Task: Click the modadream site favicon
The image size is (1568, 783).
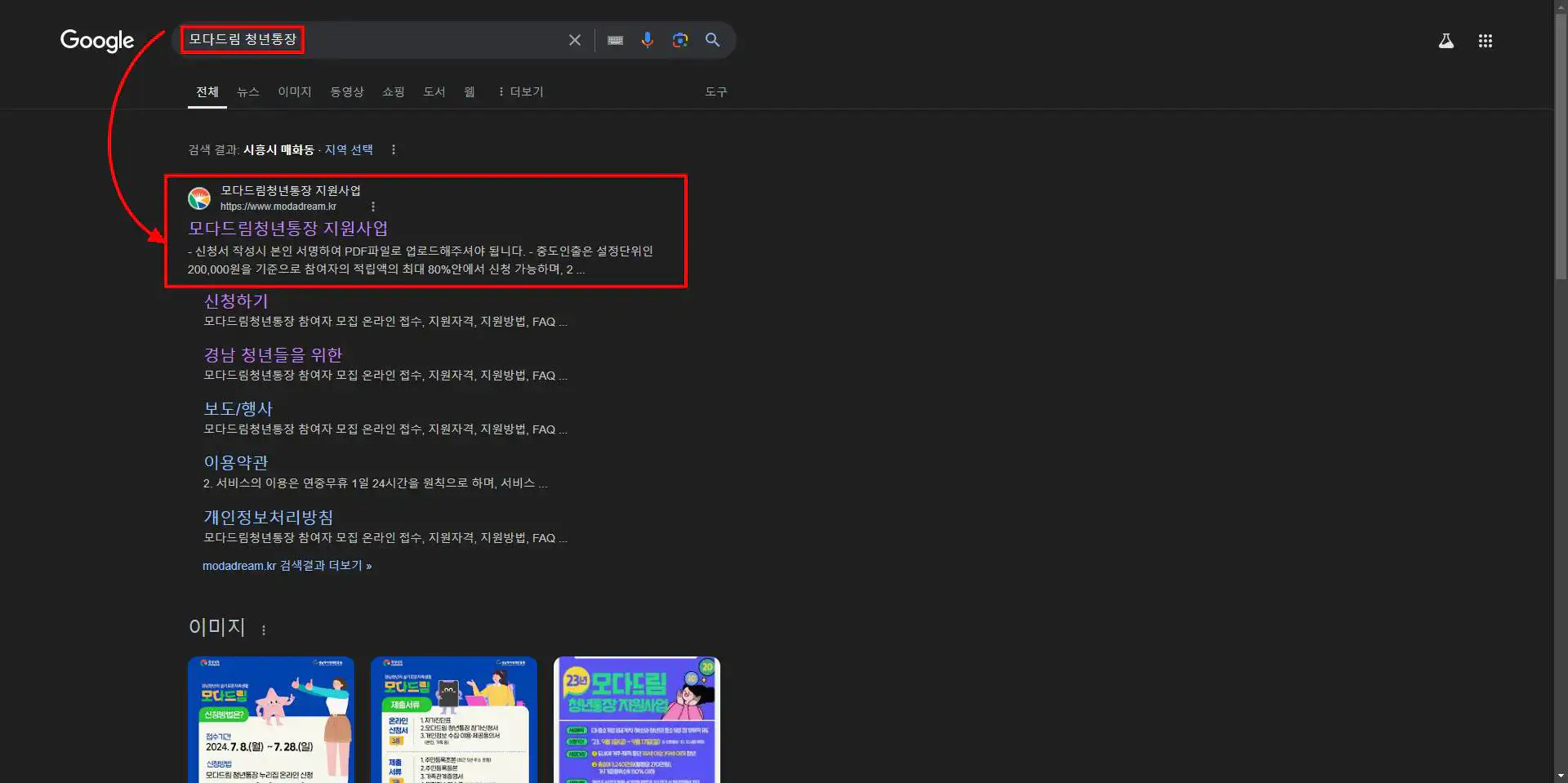Action: pos(199,198)
